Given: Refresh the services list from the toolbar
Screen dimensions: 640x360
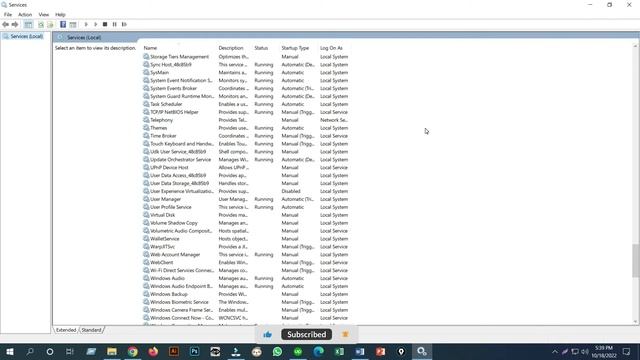Looking at the screenshot, I should (x=41, y=24).
